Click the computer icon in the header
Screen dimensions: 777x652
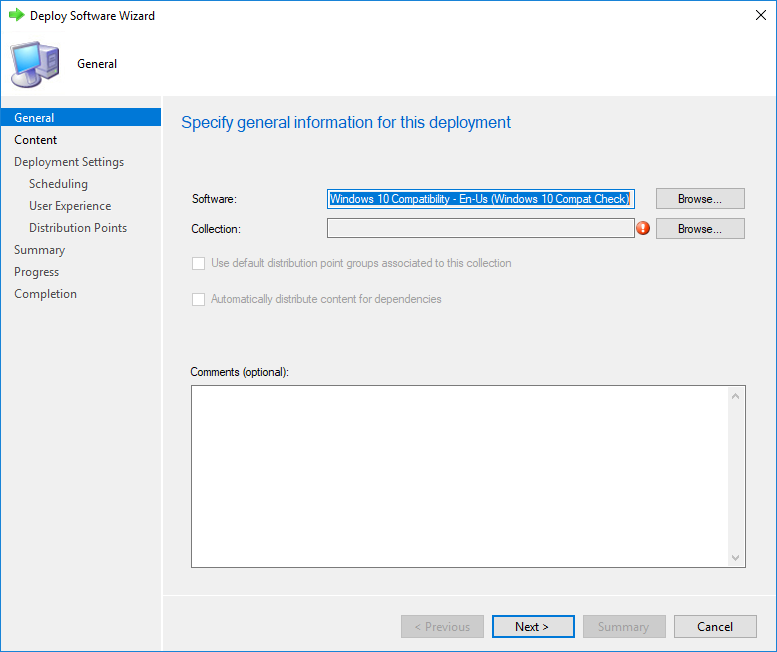pyautogui.click(x=35, y=64)
